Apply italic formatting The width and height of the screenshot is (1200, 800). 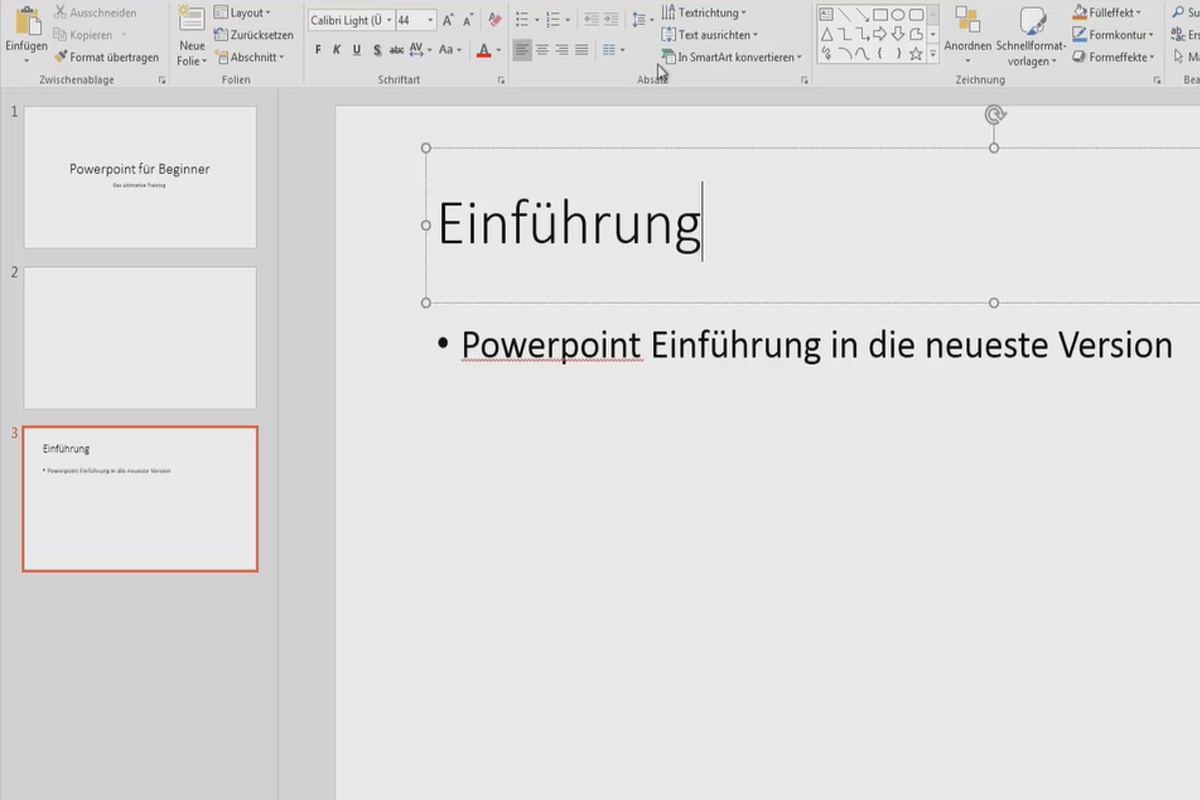(336, 48)
